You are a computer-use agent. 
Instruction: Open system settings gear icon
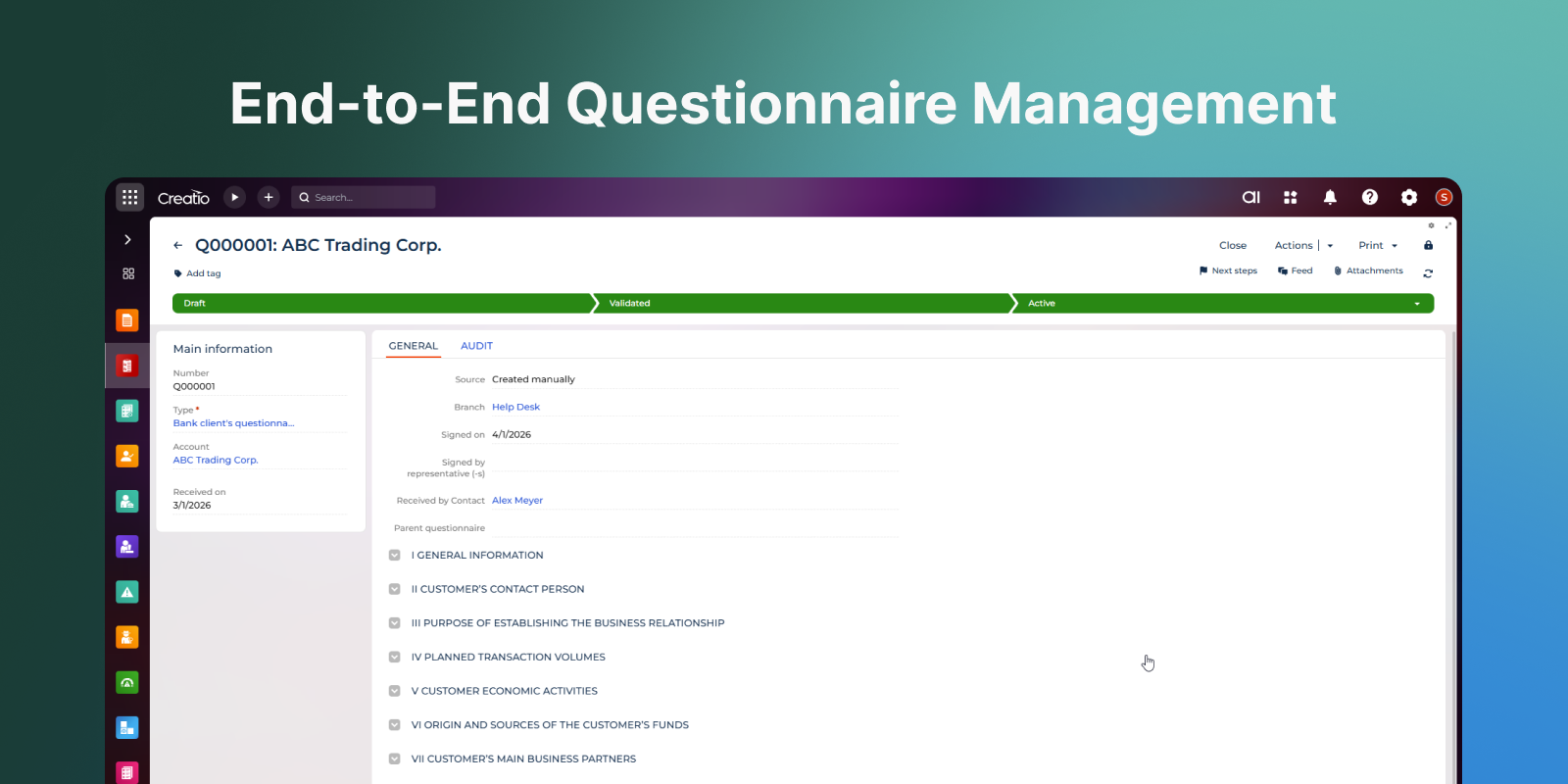point(1408,197)
